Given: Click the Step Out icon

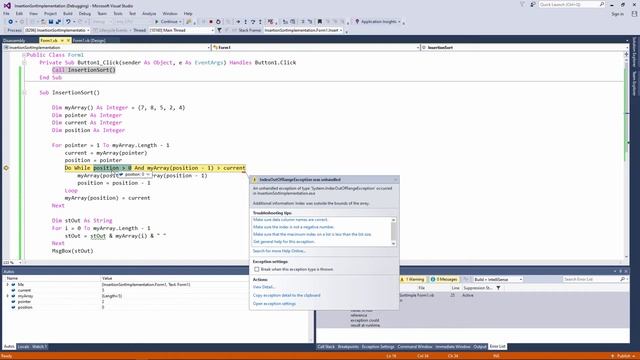Looking at the screenshot, I should pos(260,22).
